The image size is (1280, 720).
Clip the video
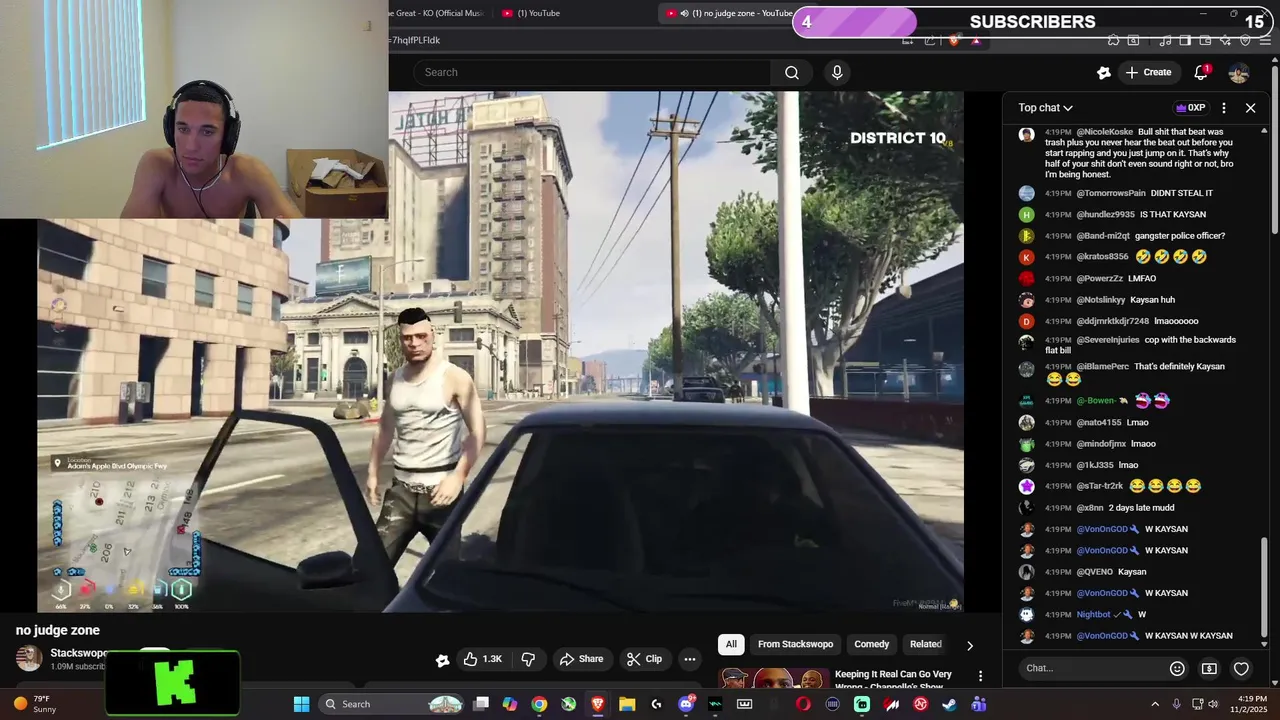point(644,659)
